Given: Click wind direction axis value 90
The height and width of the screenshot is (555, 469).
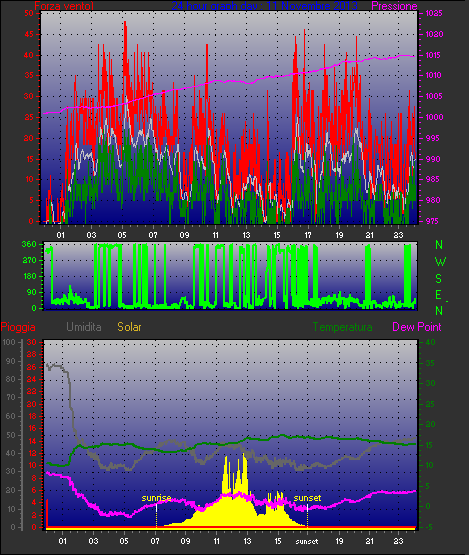Looking at the screenshot, I should tap(32, 292).
